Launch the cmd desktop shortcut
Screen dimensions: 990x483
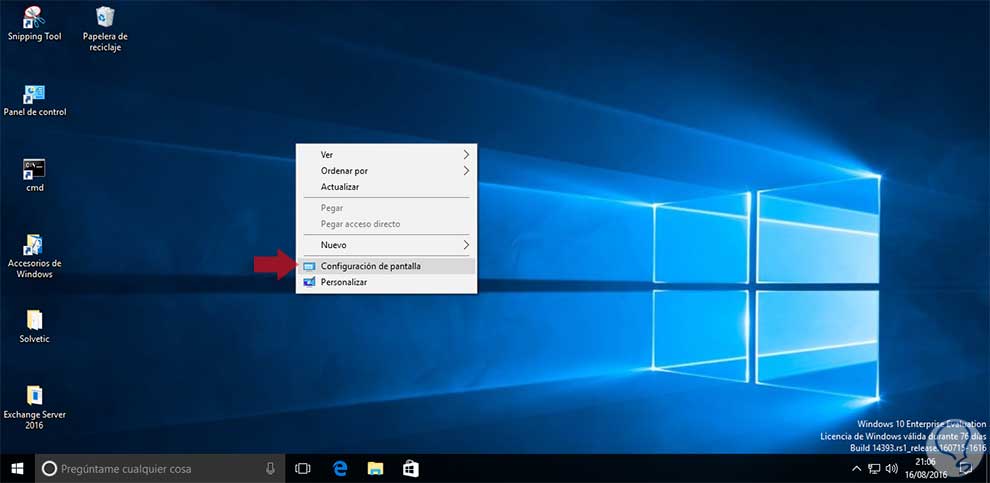click(x=35, y=175)
